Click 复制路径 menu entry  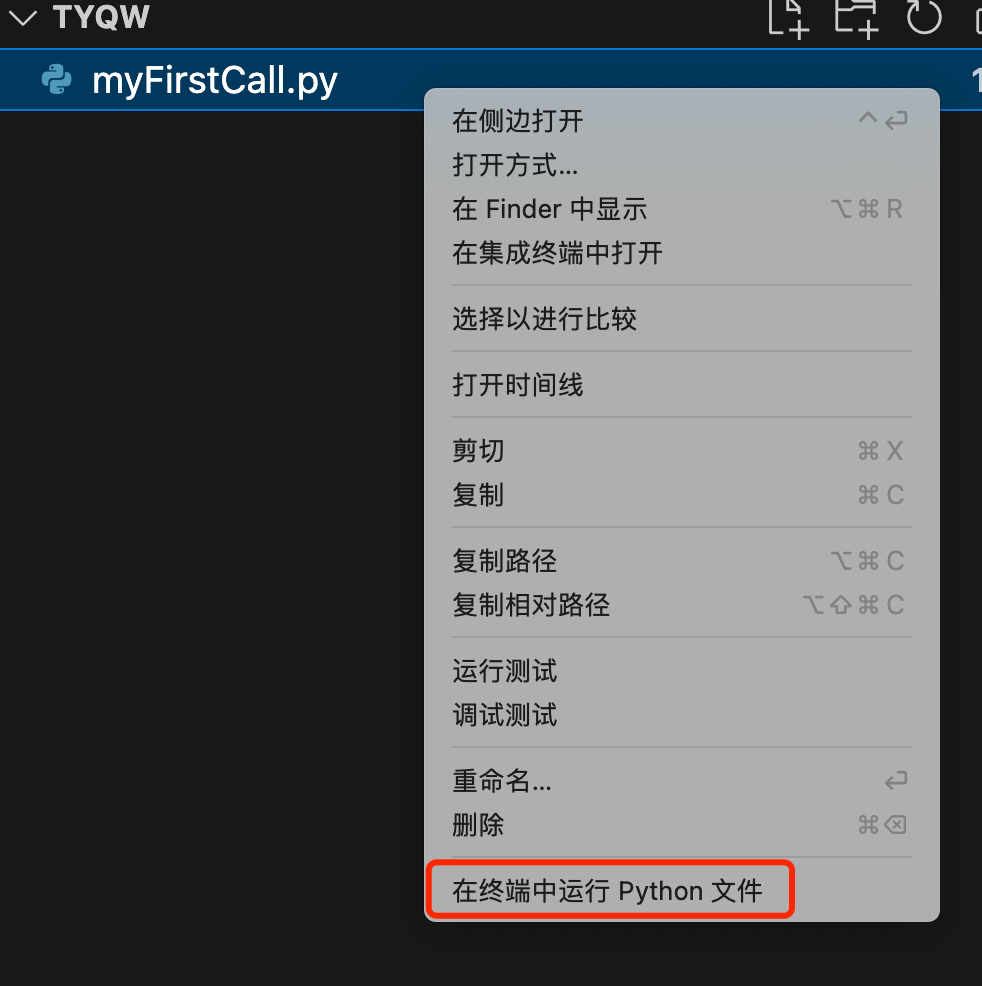(x=681, y=561)
